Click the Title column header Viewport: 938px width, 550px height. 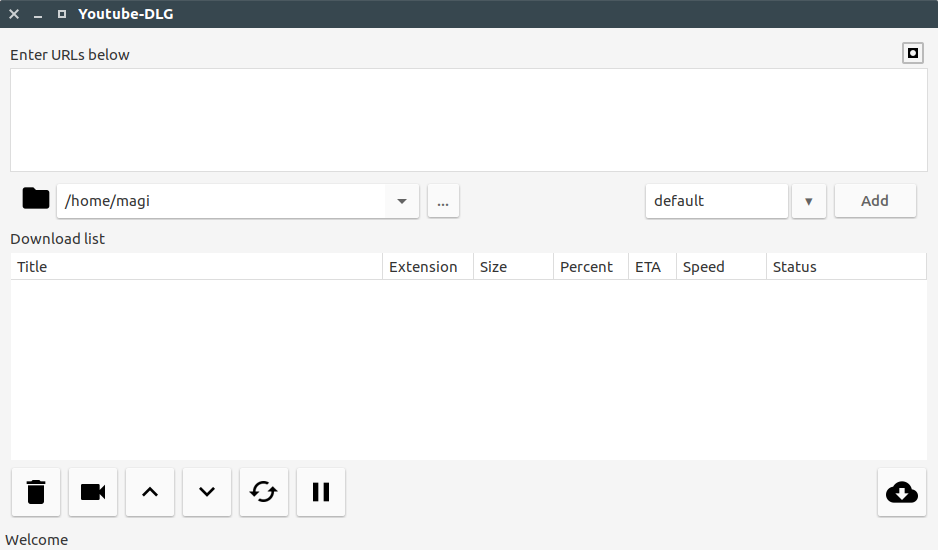click(x=196, y=267)
